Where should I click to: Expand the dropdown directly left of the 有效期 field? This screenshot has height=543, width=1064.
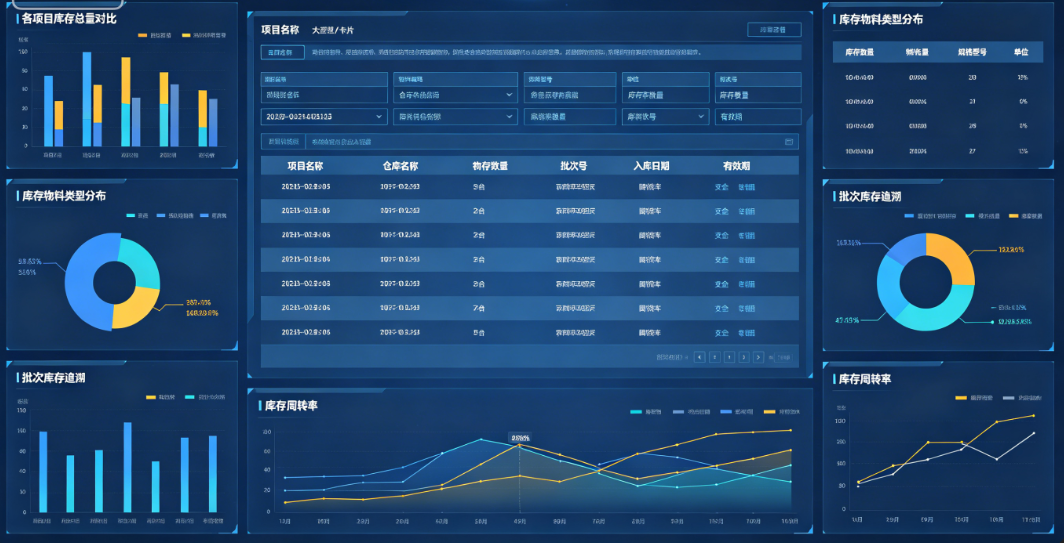665,117
